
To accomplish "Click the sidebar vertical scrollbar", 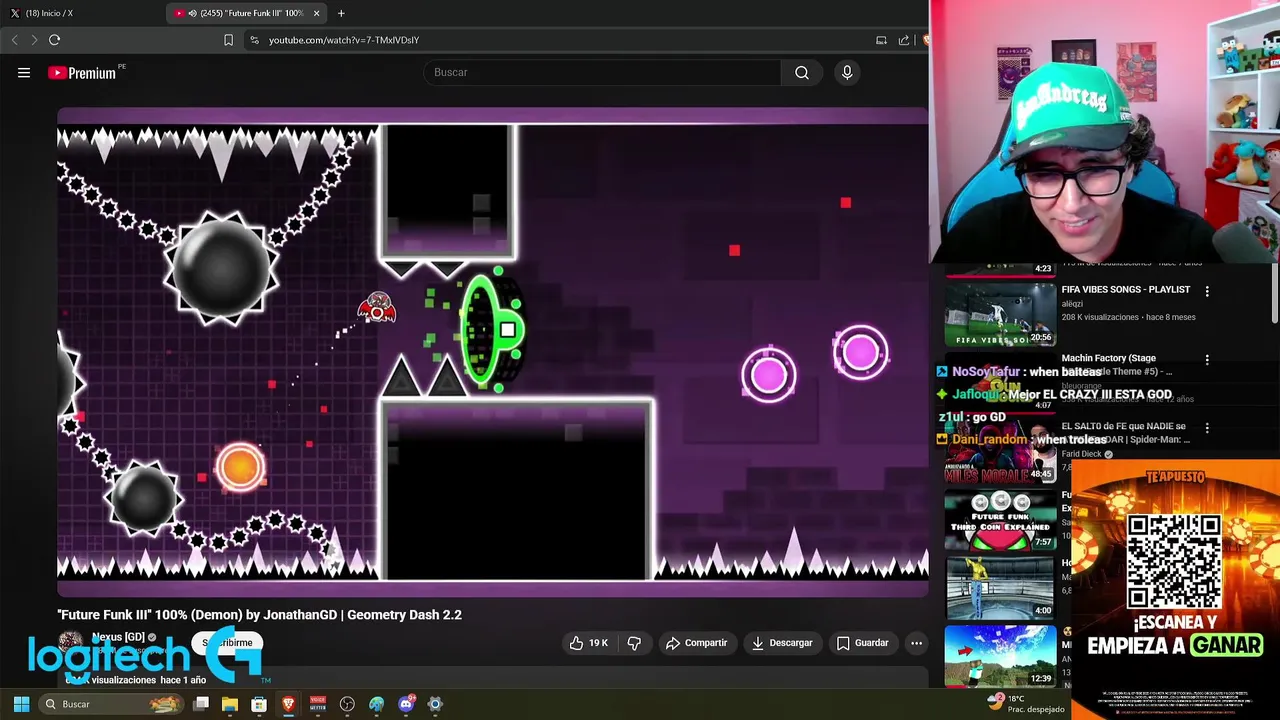I will [1274, 292].
